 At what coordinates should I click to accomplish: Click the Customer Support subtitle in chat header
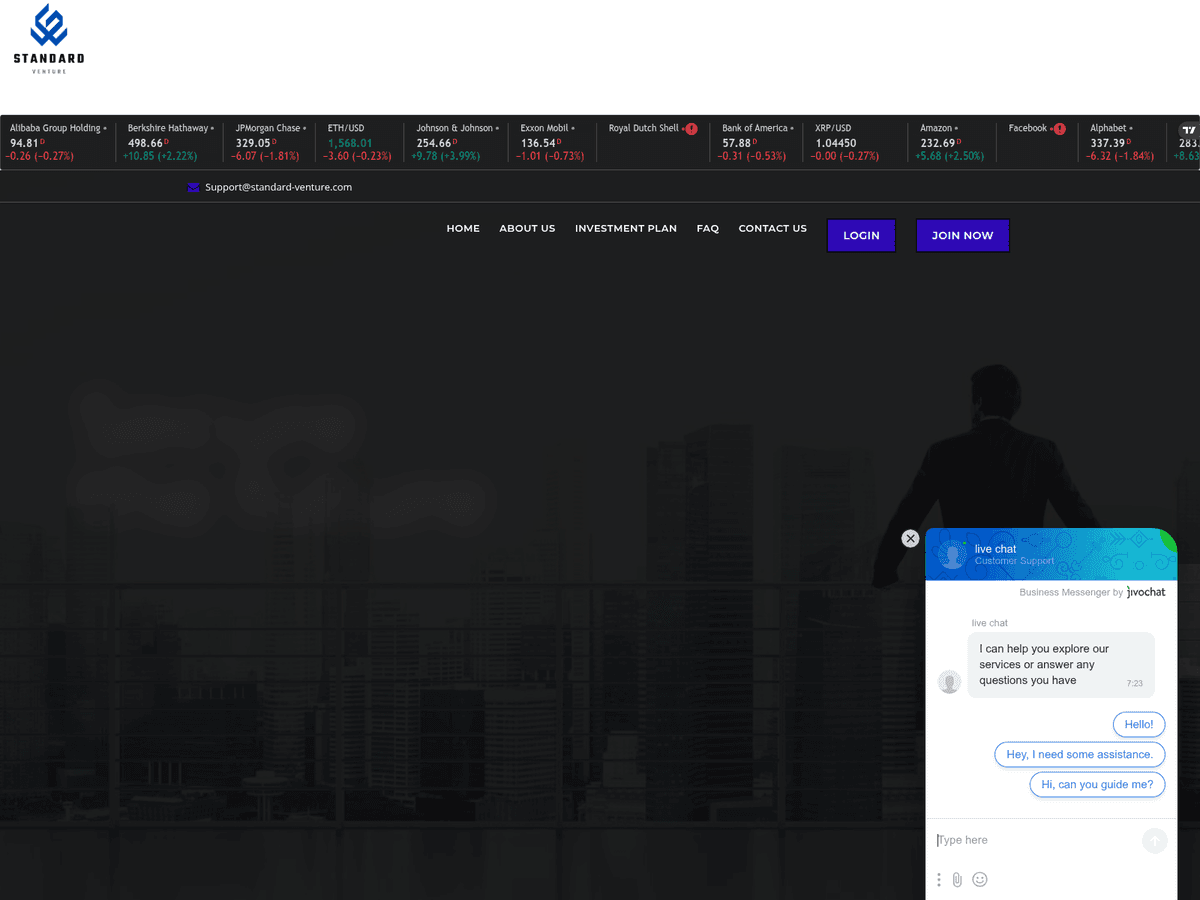[1014, 561]
